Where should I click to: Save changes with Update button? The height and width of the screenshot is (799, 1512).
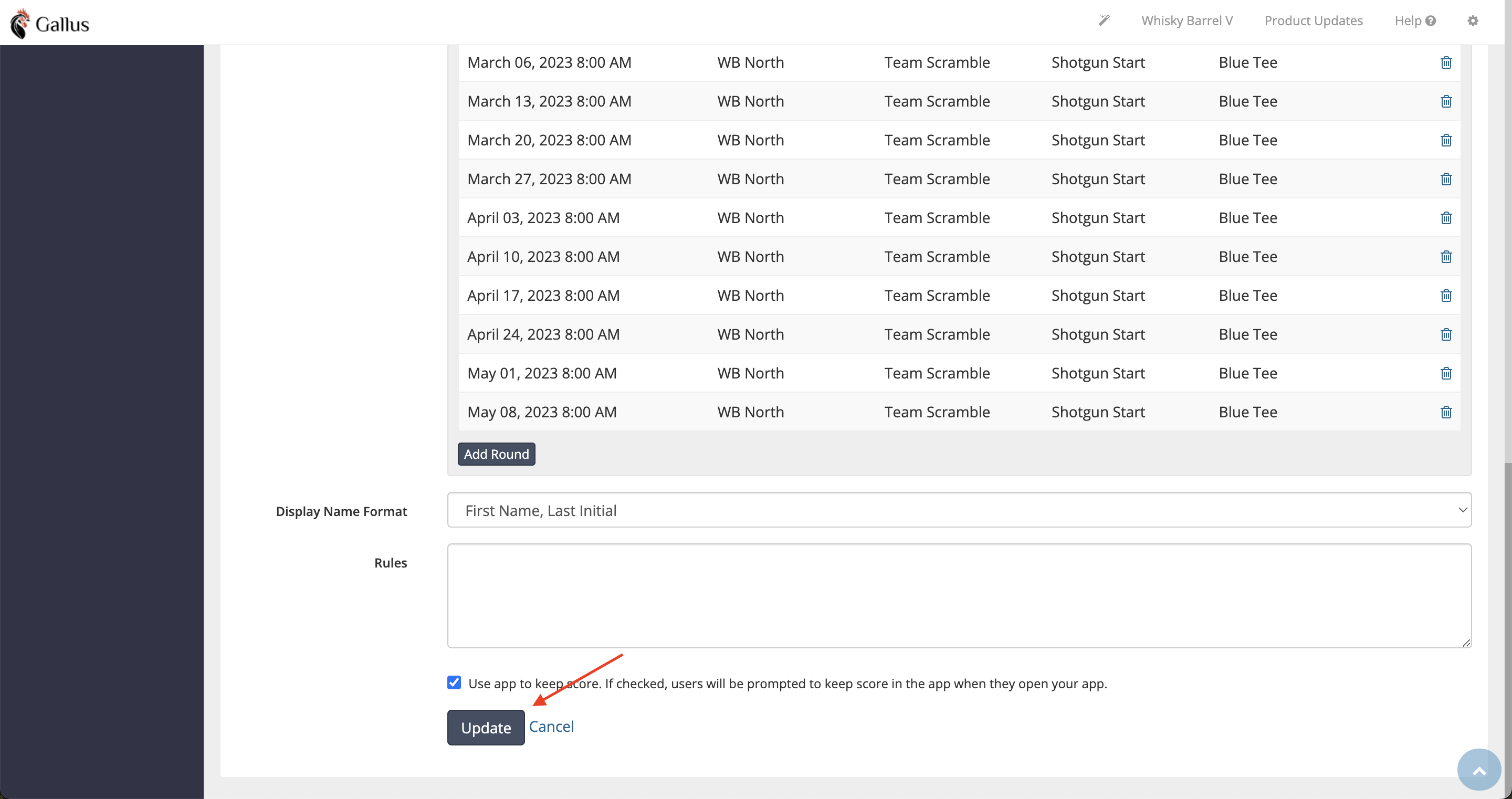[486, 728]
